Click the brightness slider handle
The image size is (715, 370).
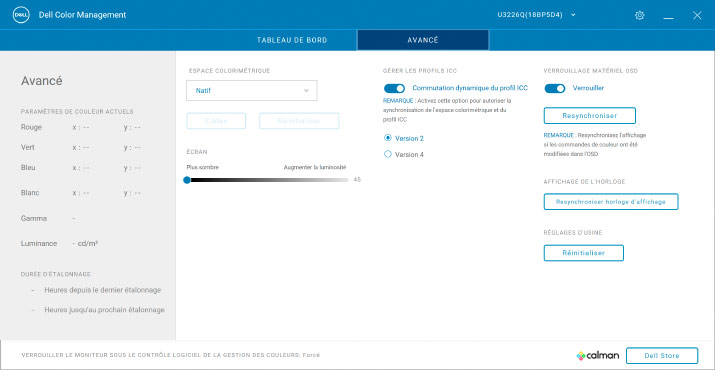click(x=187, y=180)
